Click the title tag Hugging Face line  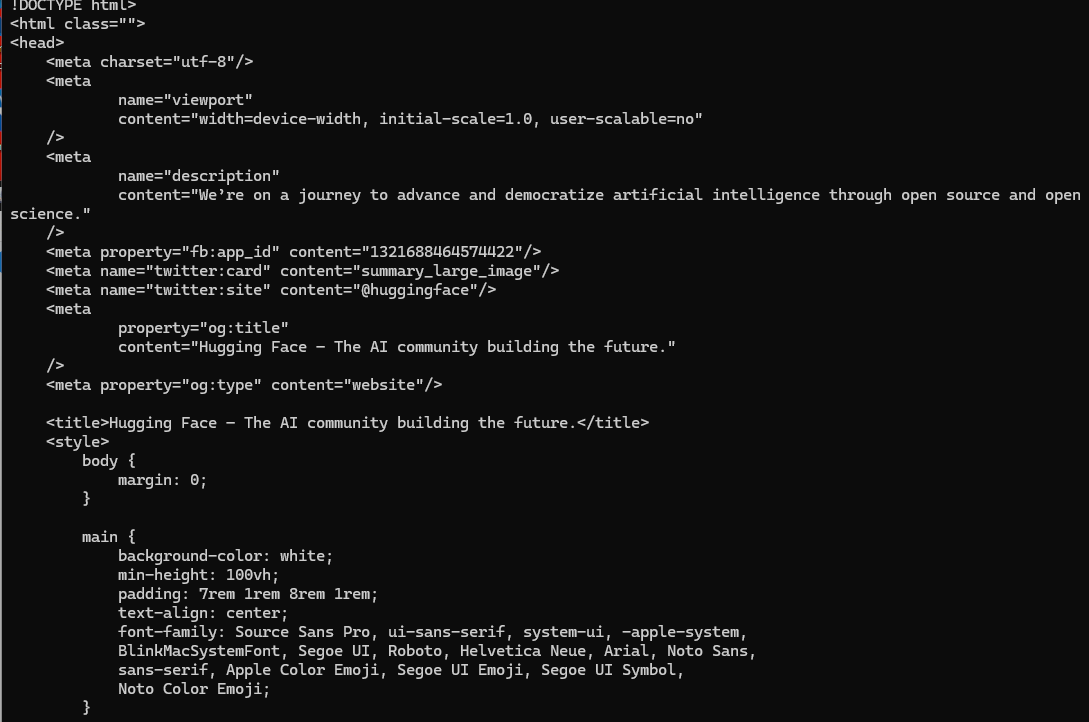(x=347, y=423)
